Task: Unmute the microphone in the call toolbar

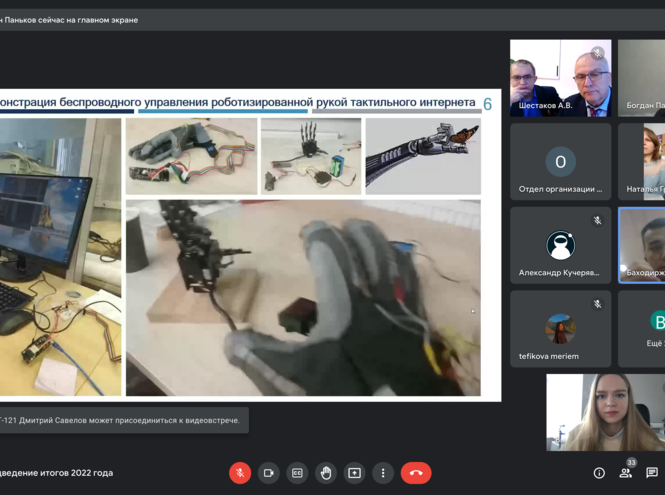Action: tap(239, 473)
